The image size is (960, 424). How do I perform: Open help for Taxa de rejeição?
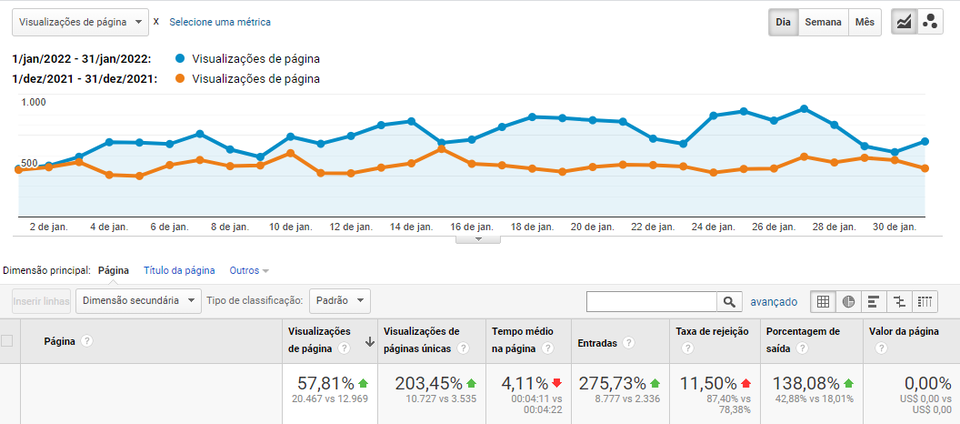[687, 349]
